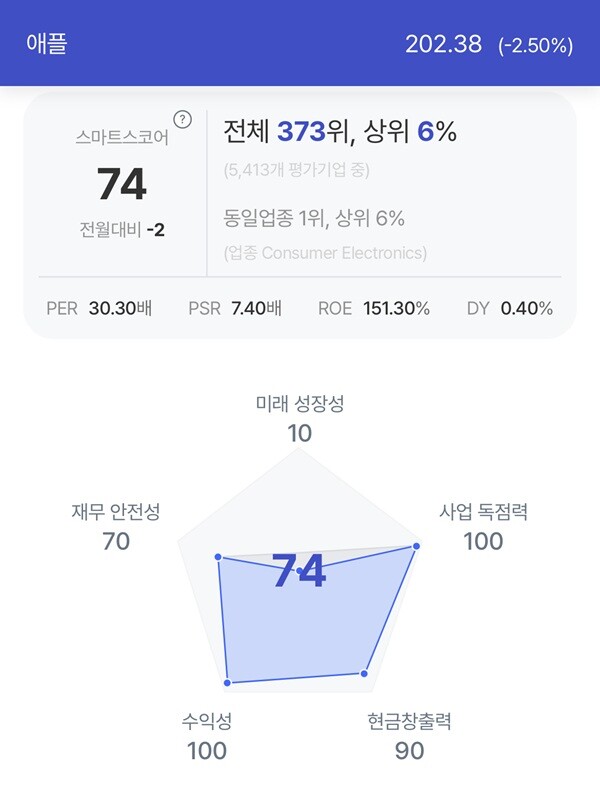This screenshot has height=791, width=600.
Task: Tap the 애플 stock name in header
Action: tap(46, 43)
